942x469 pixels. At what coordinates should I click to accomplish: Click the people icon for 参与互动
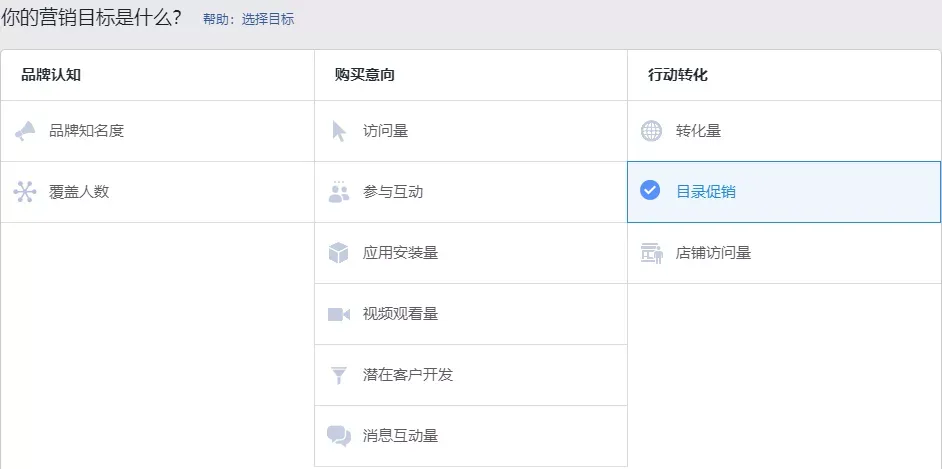[x=339, y=192]
